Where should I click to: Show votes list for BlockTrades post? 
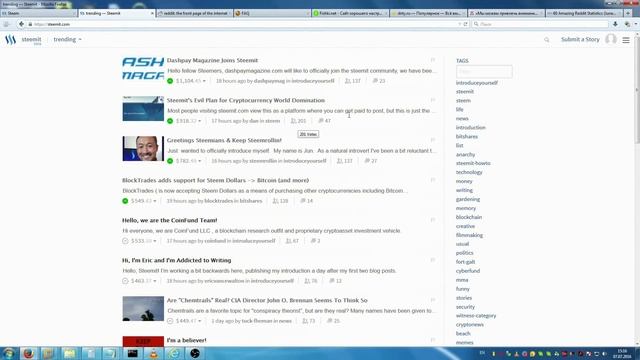point(280,201)
